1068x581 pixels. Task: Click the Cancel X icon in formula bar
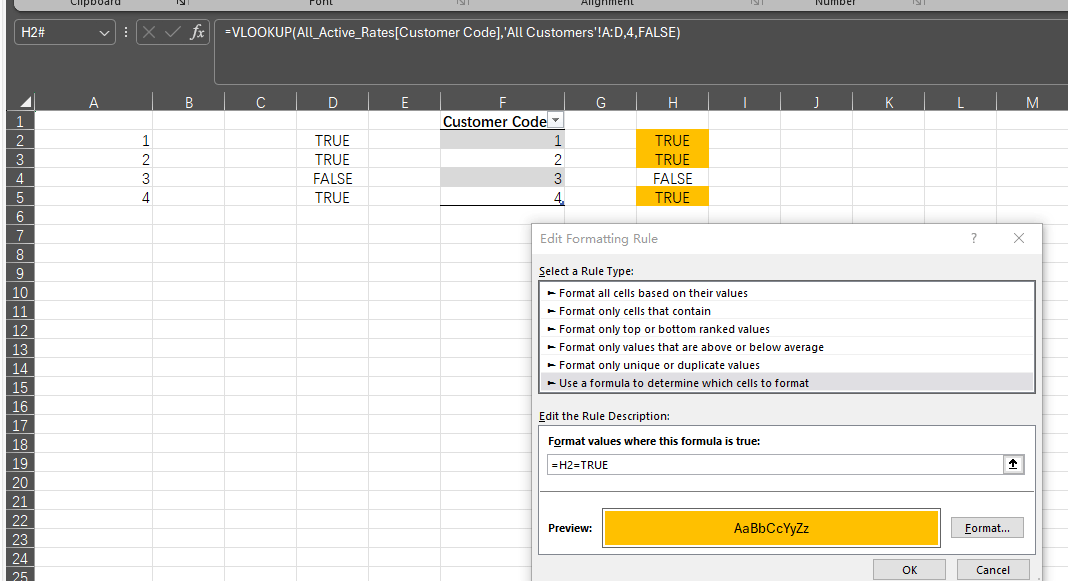(x=149, y=32)
